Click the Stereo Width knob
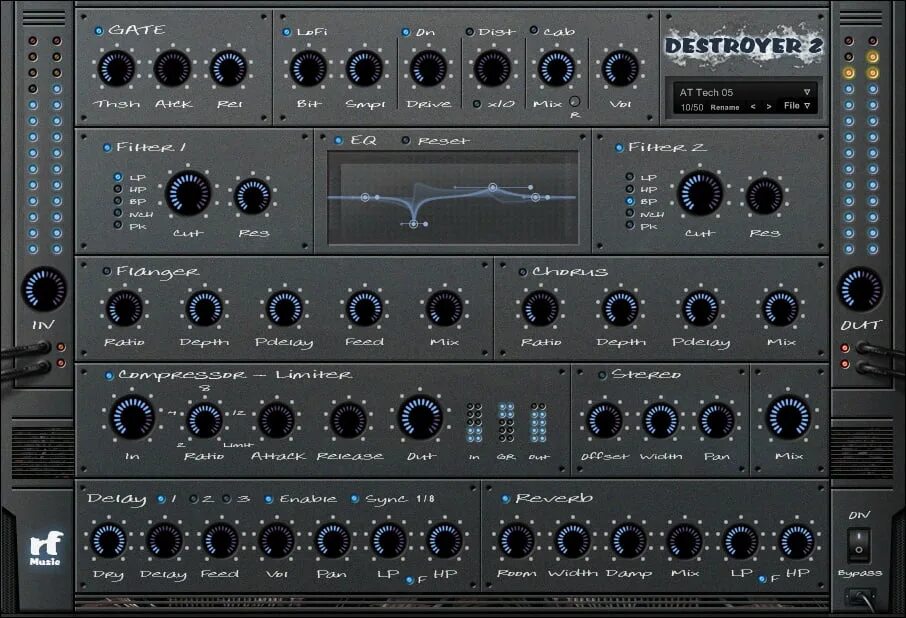This screenshot has height=618, width=906. point(660,420)
